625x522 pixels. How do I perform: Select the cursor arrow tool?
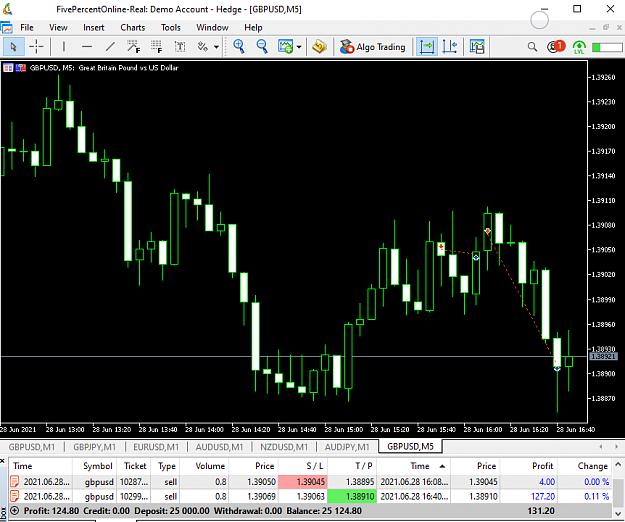(x=13, y=47)
